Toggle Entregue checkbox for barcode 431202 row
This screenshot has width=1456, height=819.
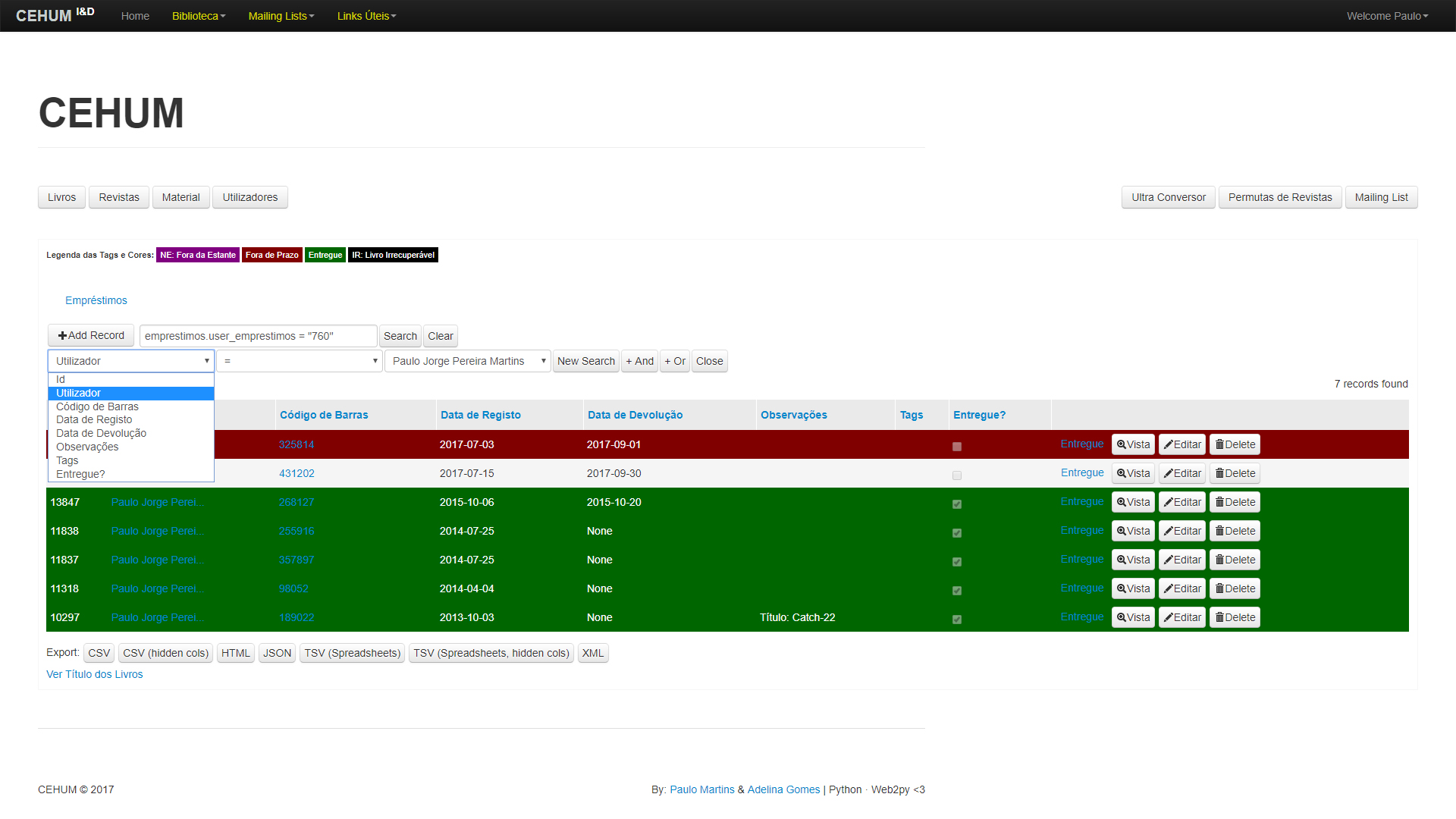click(957, 475)
